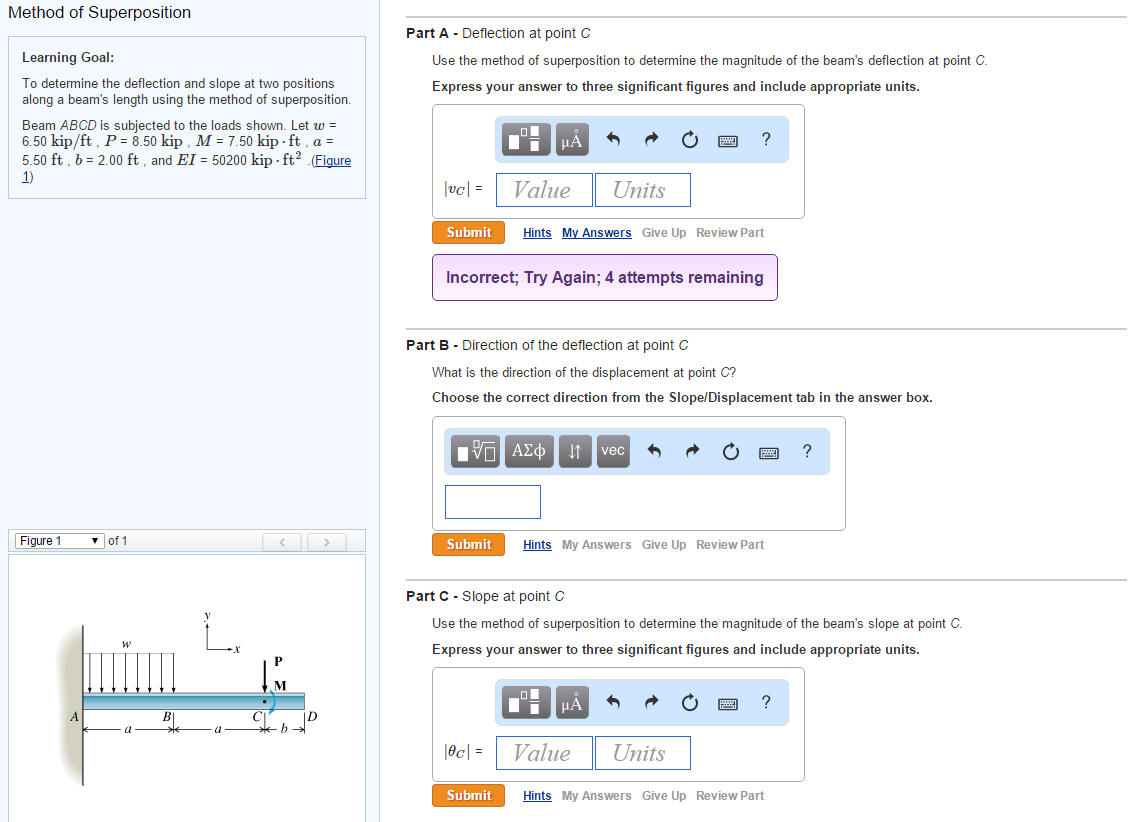
Task: Submit the Part A answer
Action: tap(468, 233)
